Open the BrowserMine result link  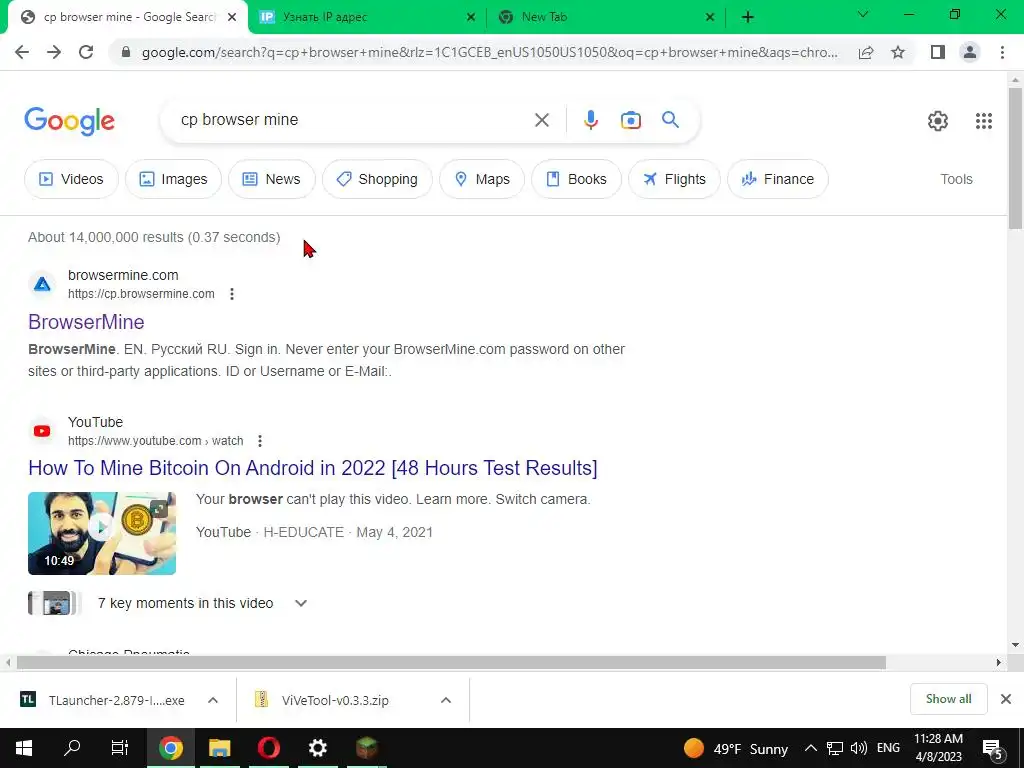(x=86, y=322)
